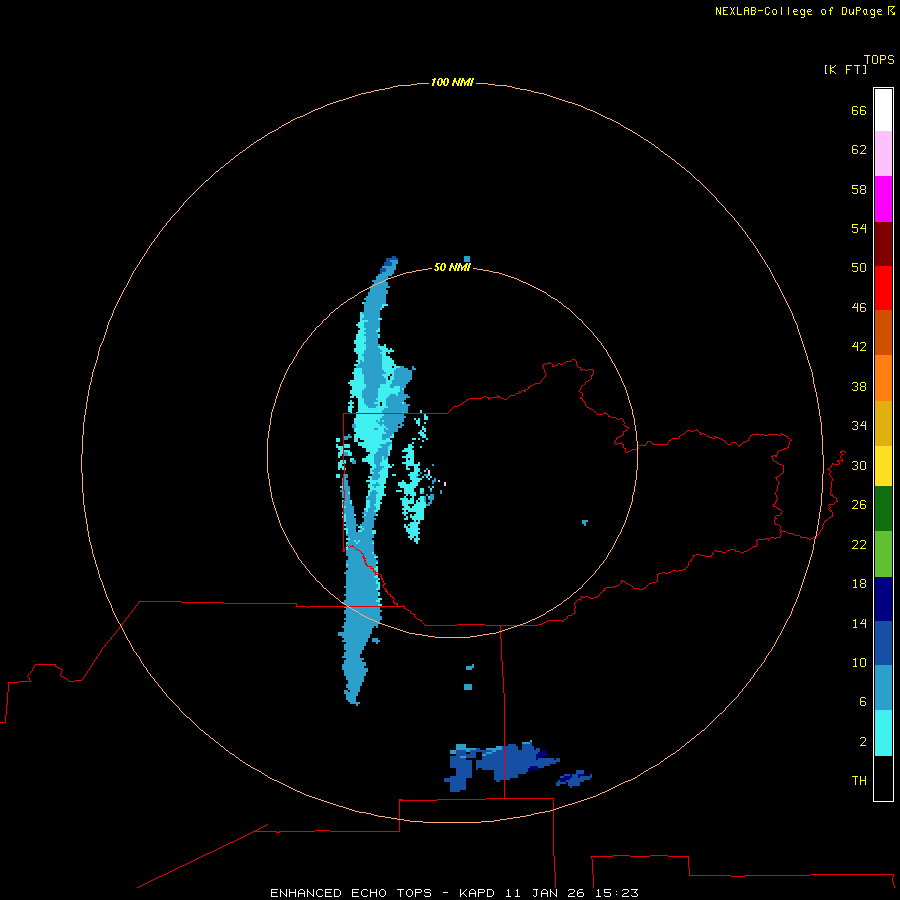Click the magenta 58 kft legend swatch
This screenshot has width=900, height=900.
pyautogui.click(x=883, y=199)
